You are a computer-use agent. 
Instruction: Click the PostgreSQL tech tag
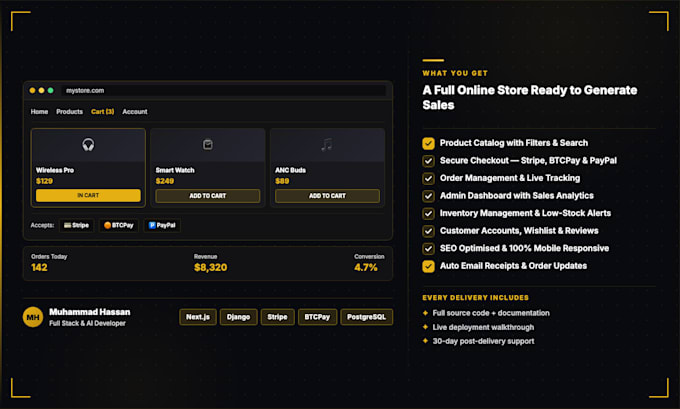click(x=366, y=317)
